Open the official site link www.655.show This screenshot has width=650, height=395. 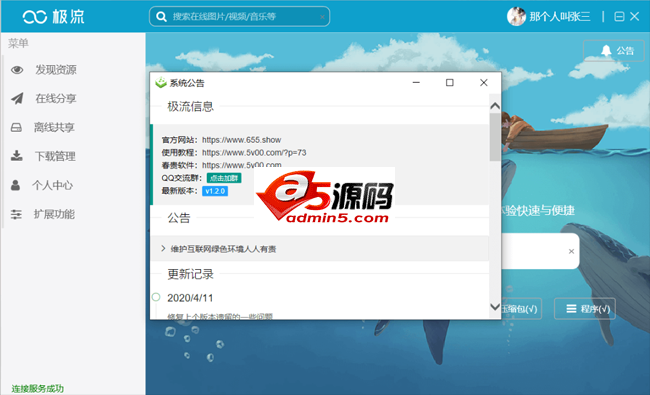[x=241, y=140]
